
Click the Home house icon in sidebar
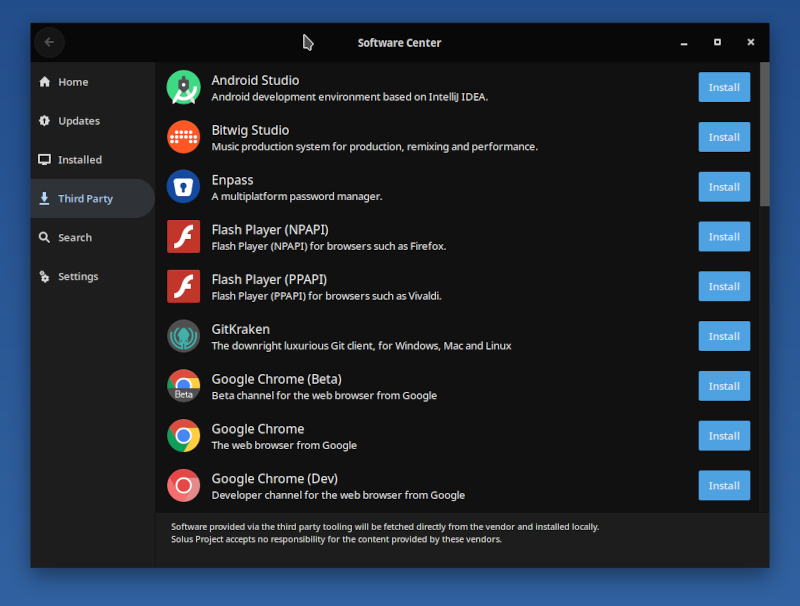tap(45, 82)
